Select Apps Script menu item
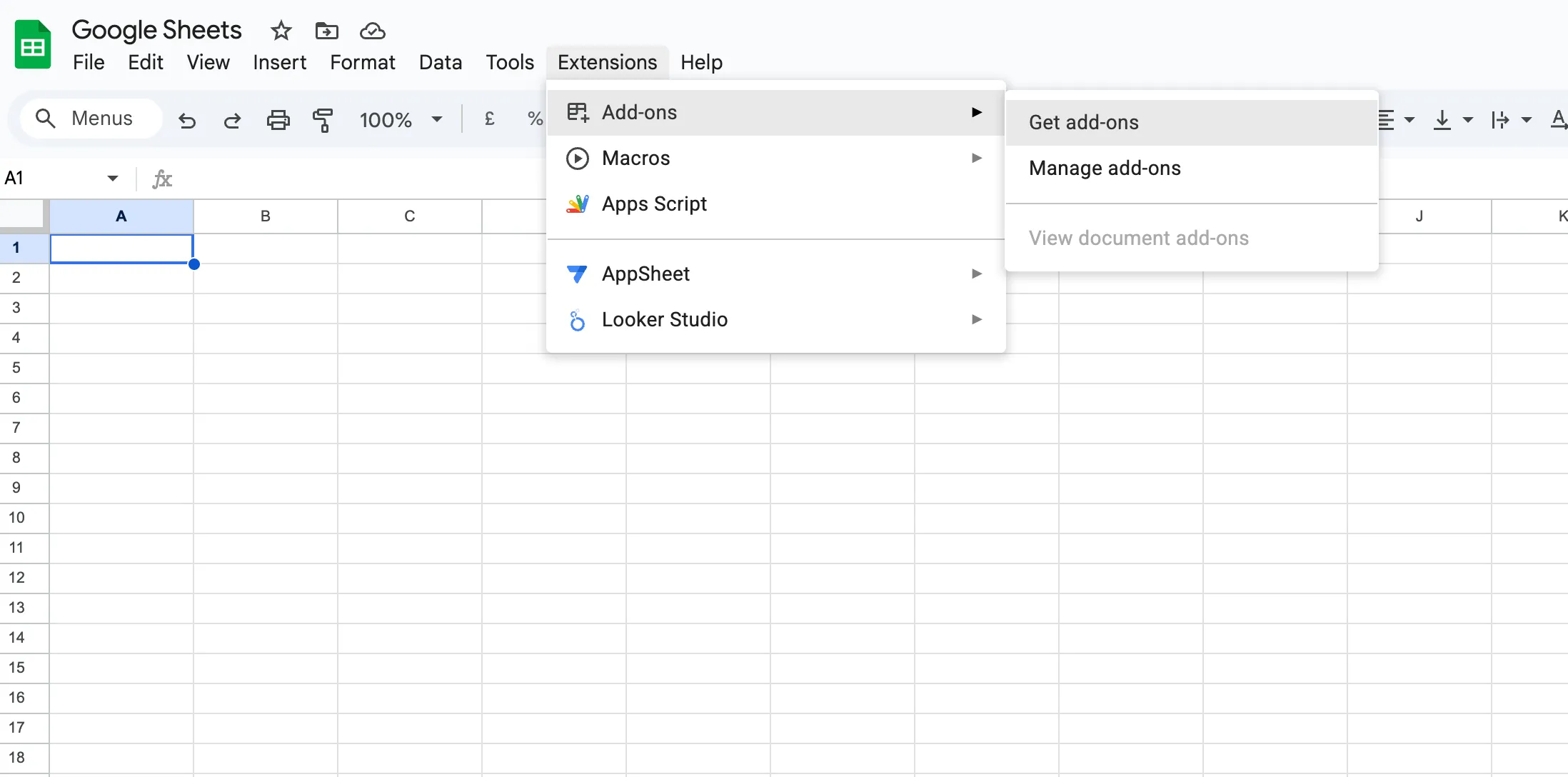Screen dimensions: 1568x777 pos(776,204)
